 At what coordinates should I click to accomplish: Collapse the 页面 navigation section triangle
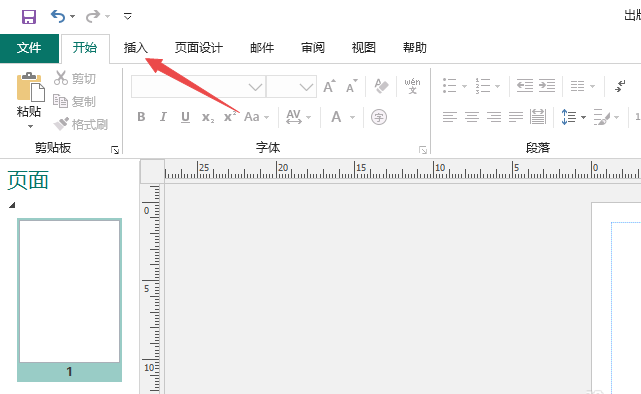(x=12, y=205)
